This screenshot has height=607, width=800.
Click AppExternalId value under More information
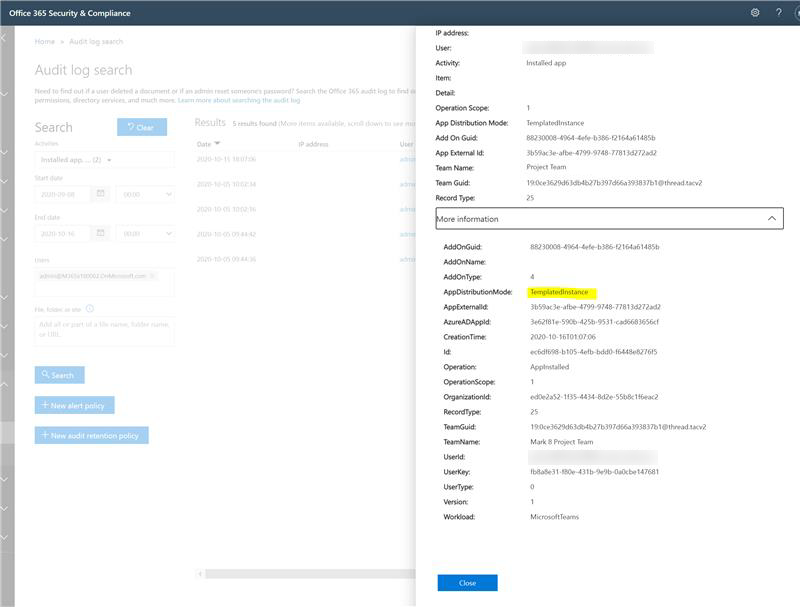[x=595, y=307]
